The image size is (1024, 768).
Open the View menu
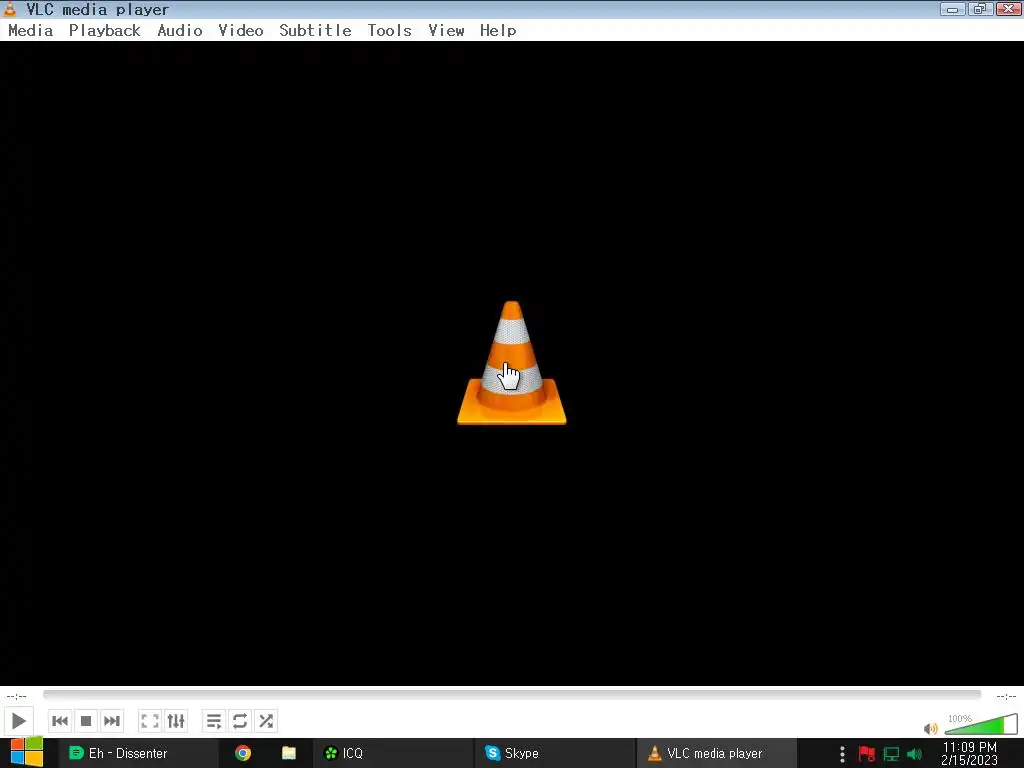coord(446,31)
